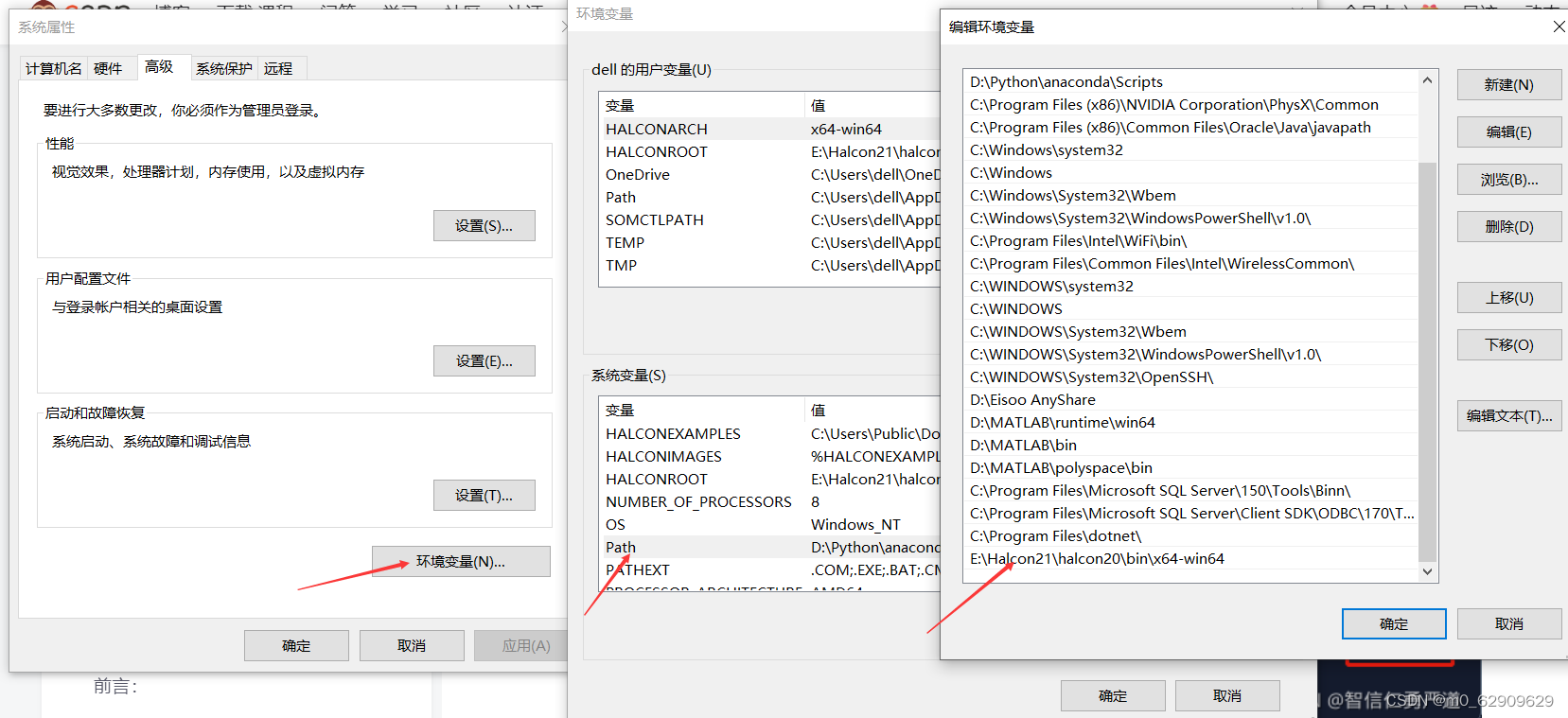
Task: Click the path list vertical scrollbar thumb
Action: click(x=1427, y=361)
